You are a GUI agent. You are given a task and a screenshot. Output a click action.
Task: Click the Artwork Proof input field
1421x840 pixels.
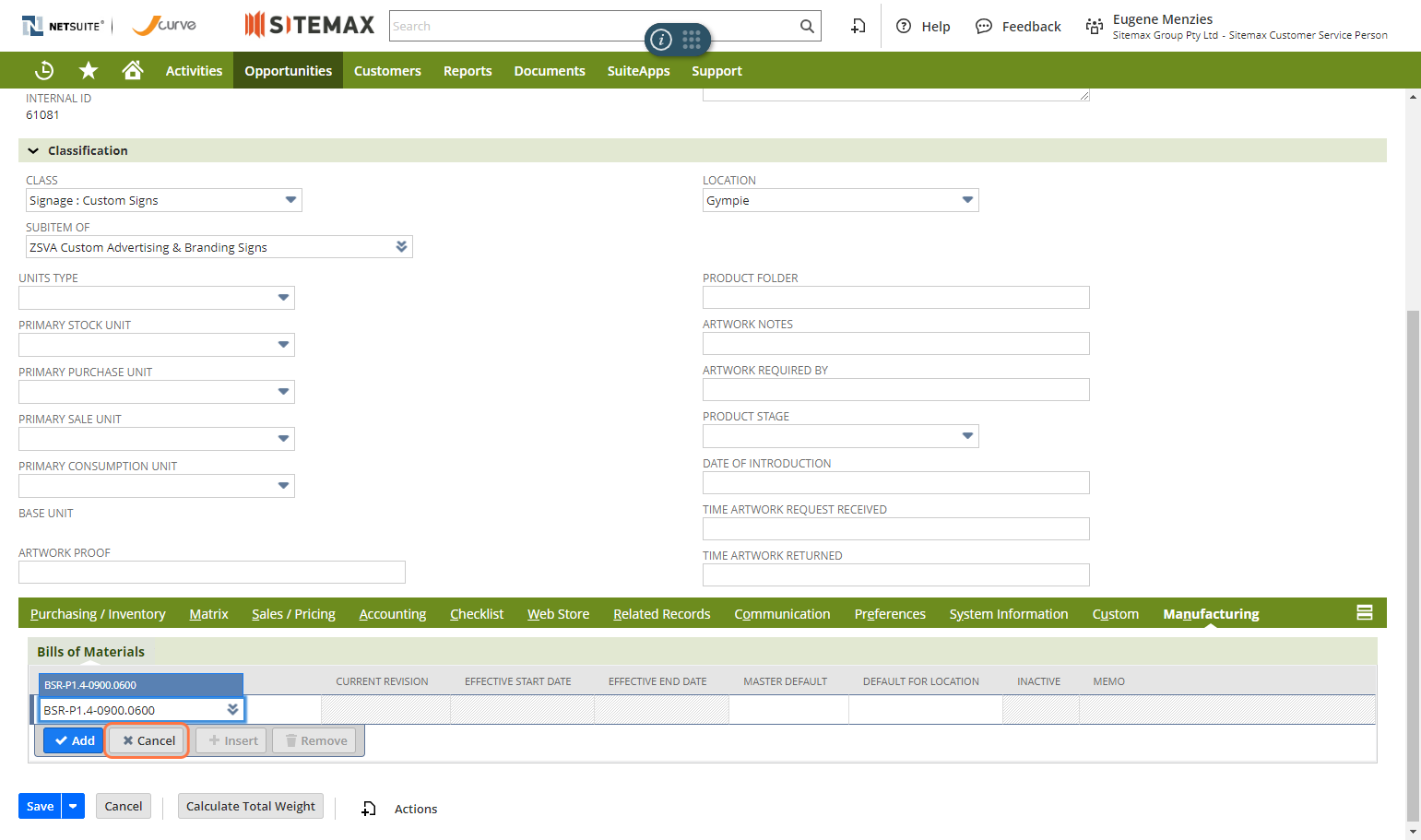tap(212, 572)
